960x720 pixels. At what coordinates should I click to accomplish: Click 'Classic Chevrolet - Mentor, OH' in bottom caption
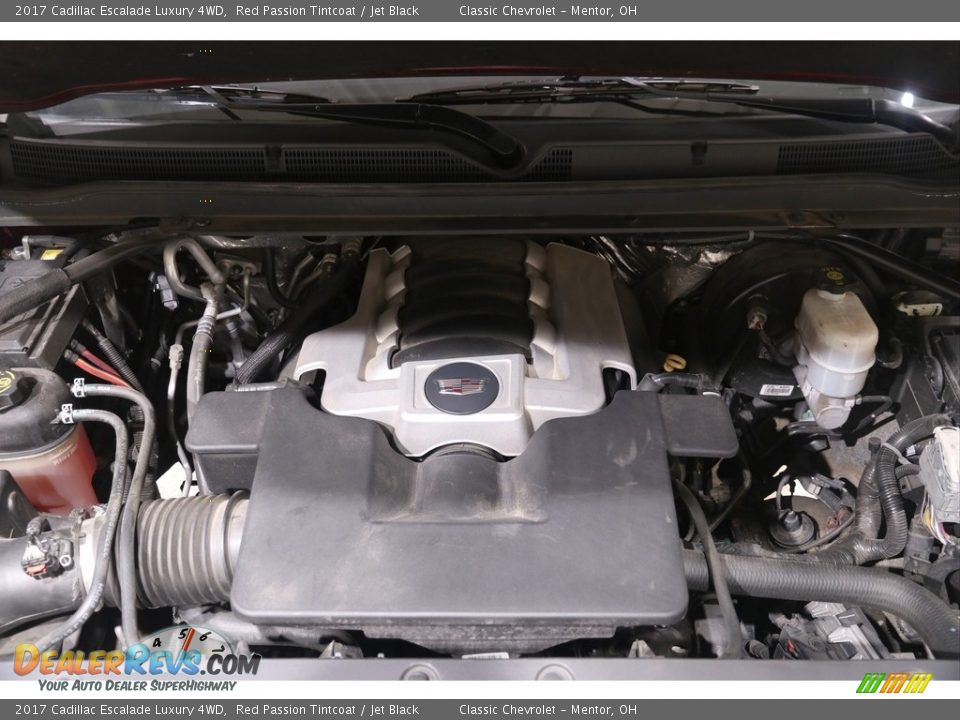[x=547, y=710]
